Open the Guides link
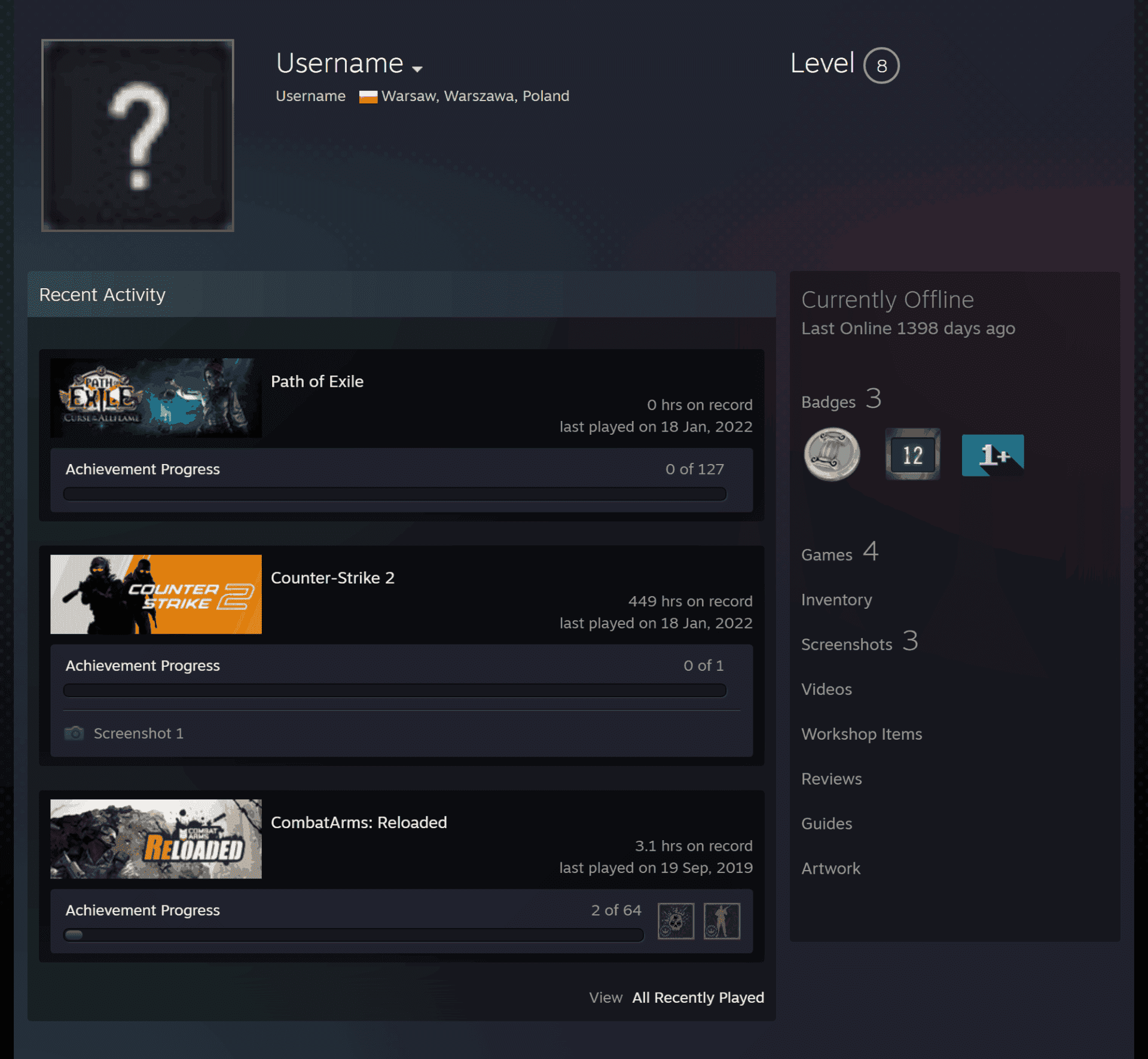Screen dimensions: 1148x1059 [826, 824]
